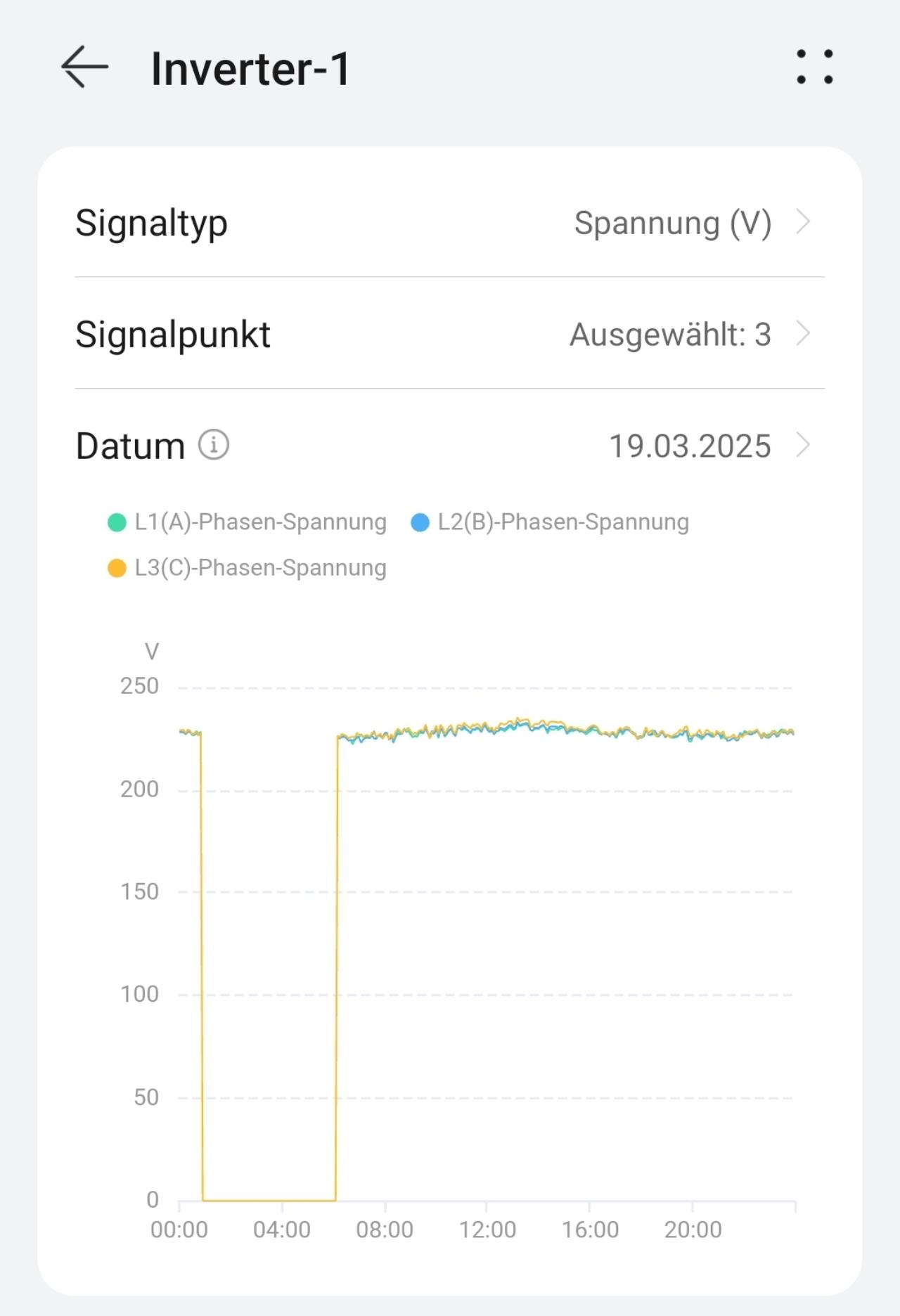Screen dimensions: 900x1316
Task: Open Signalpunkt selection chevron
Action: coord(803,333)
